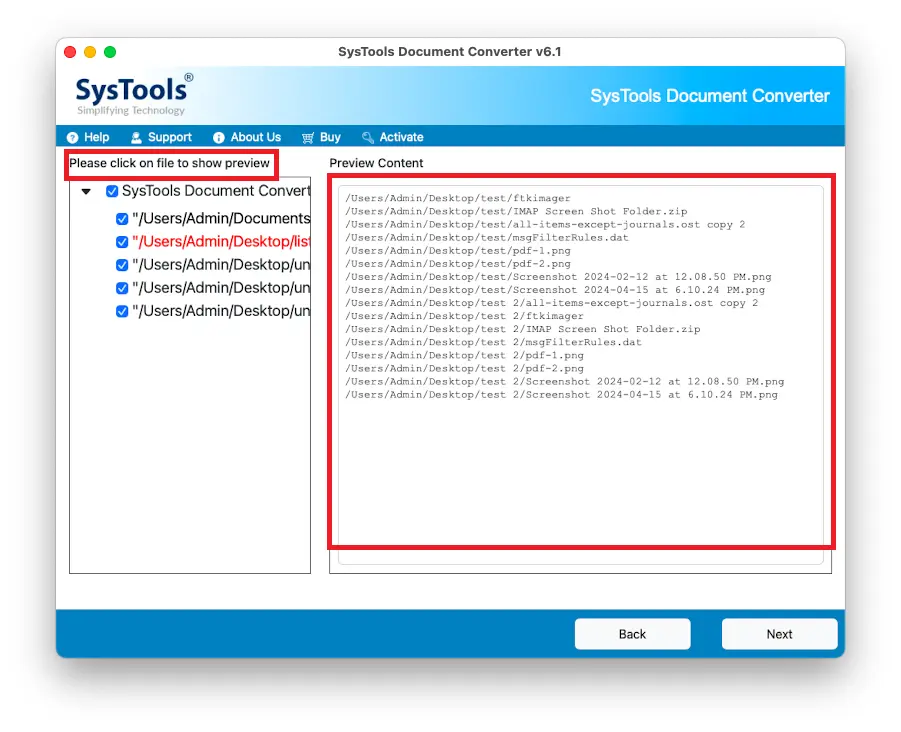Proceed with the Next button
901x732 pixels.
(779, 634)
